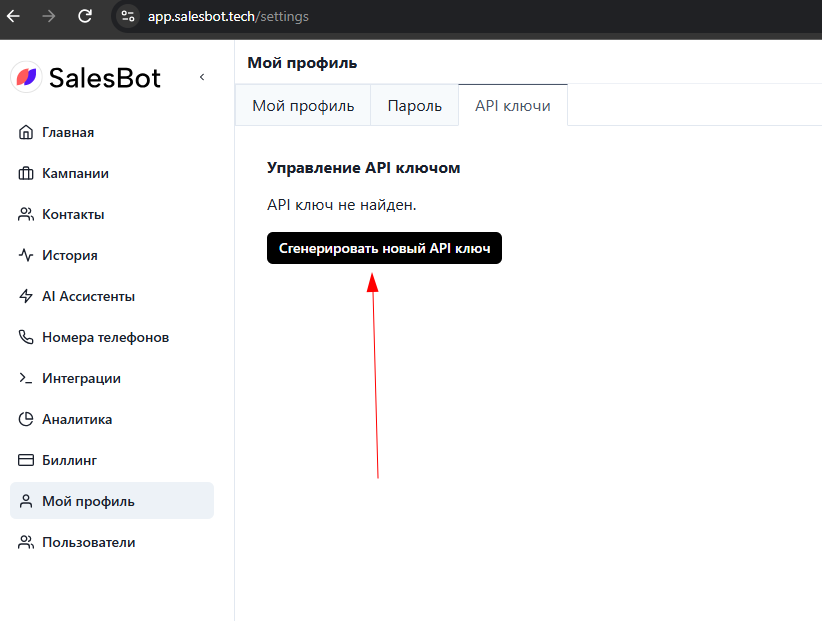
Task: Click the phone icon beside Номера телефонов
Action: tap(26, 337)
